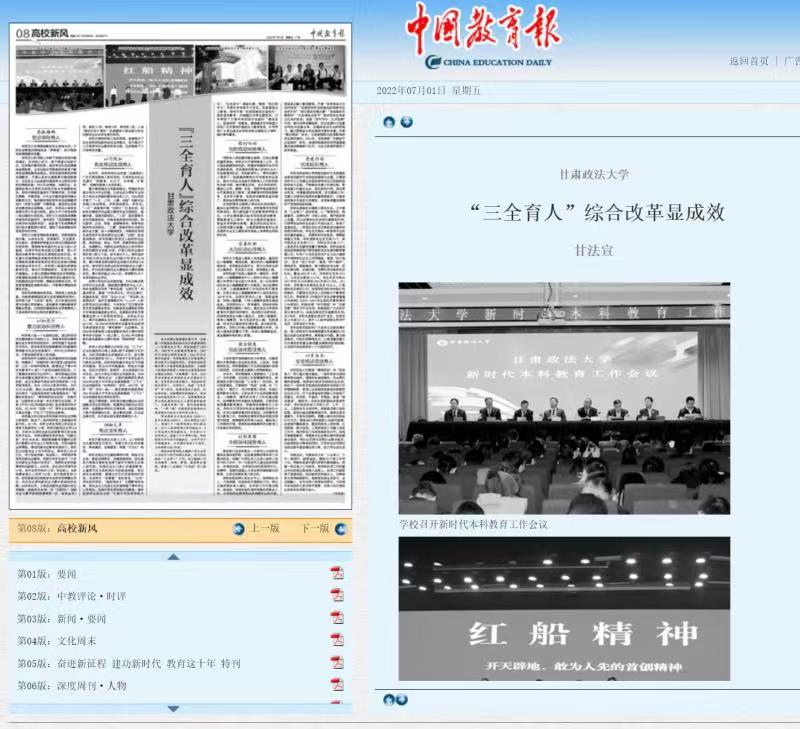Click the 第08版：高校新风 current page label
This screenshot has width=800, height=729.
pos(57,529)
